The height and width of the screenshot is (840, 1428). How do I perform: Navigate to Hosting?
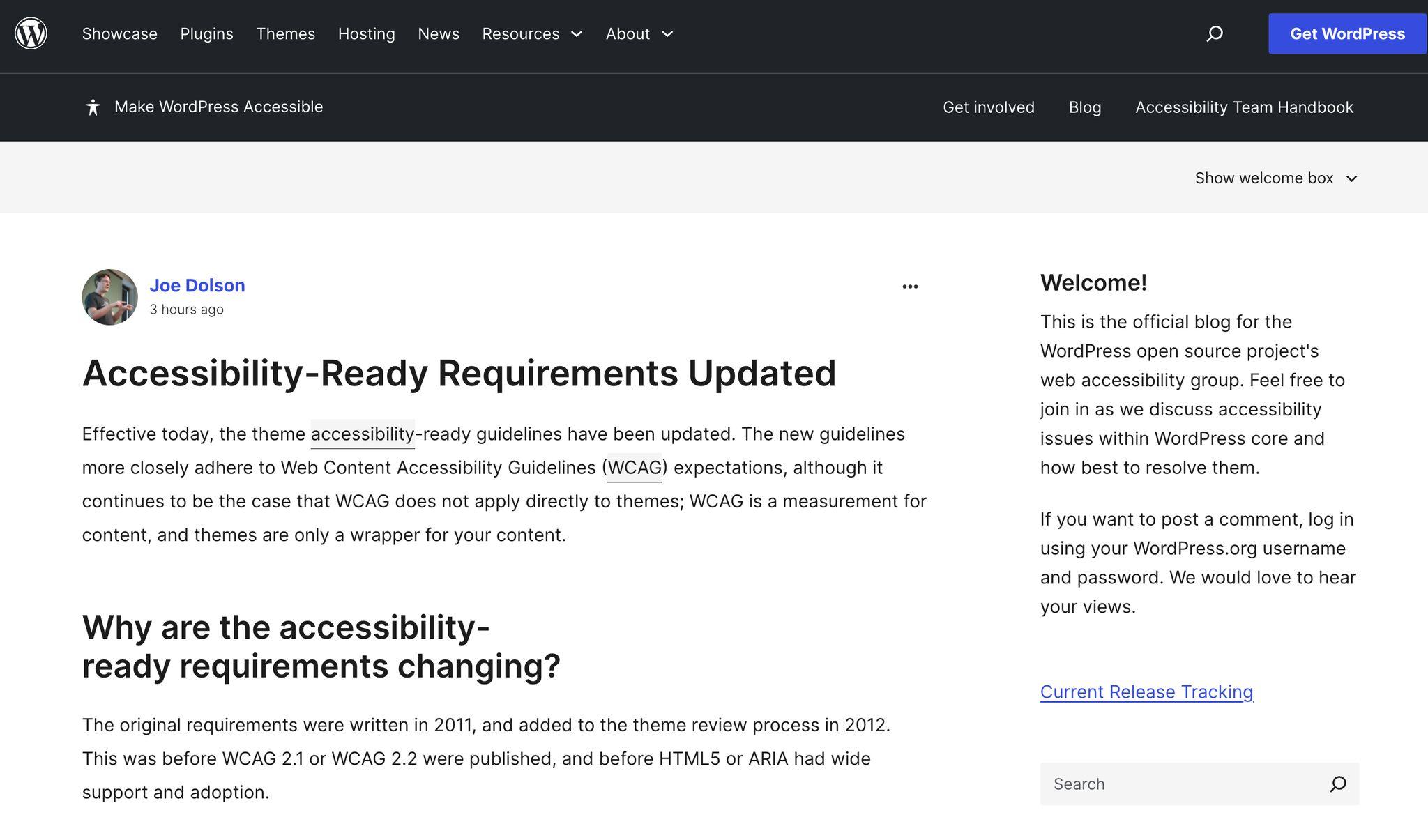tap(367, 33)
